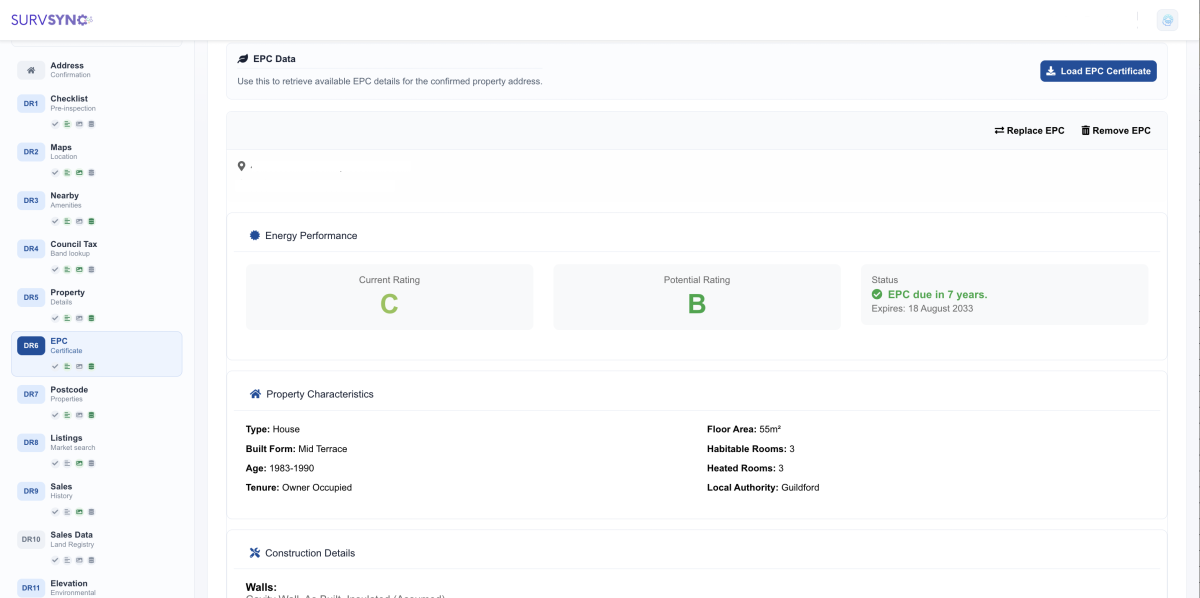Viewport: 1200px width, 598px height.
Task: Click 'Floor Area: 55m²' value
Action: [744, 429]
